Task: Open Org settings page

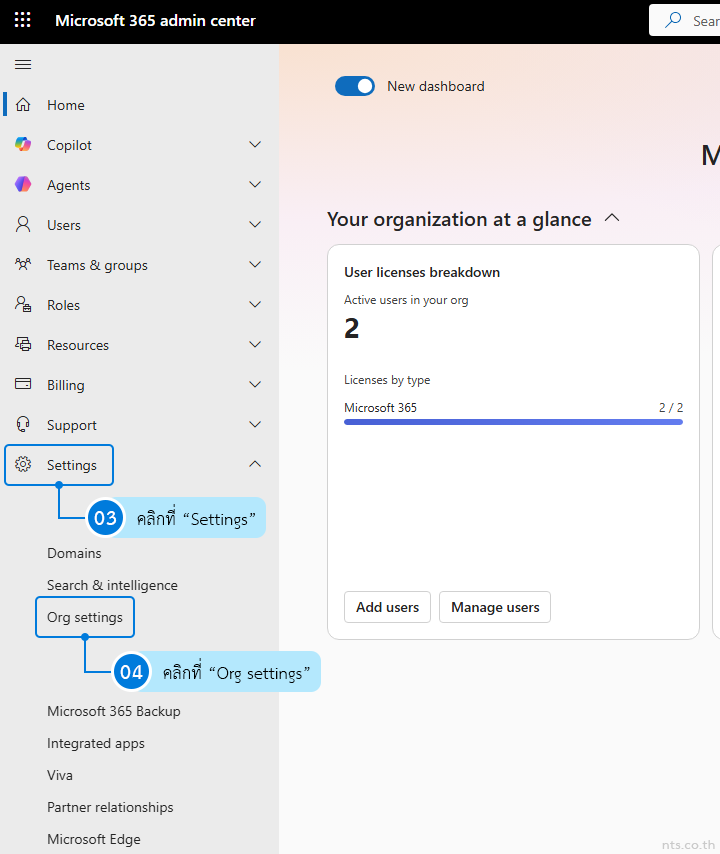Action: coord(85,618)
